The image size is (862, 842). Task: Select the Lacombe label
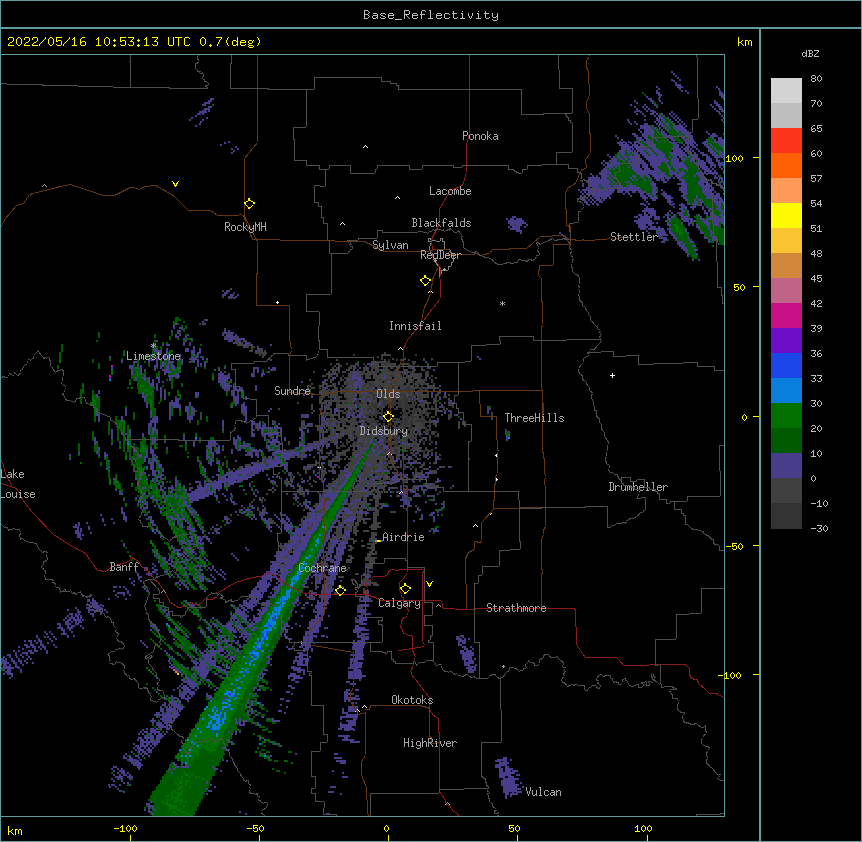(x=450, y=191)
